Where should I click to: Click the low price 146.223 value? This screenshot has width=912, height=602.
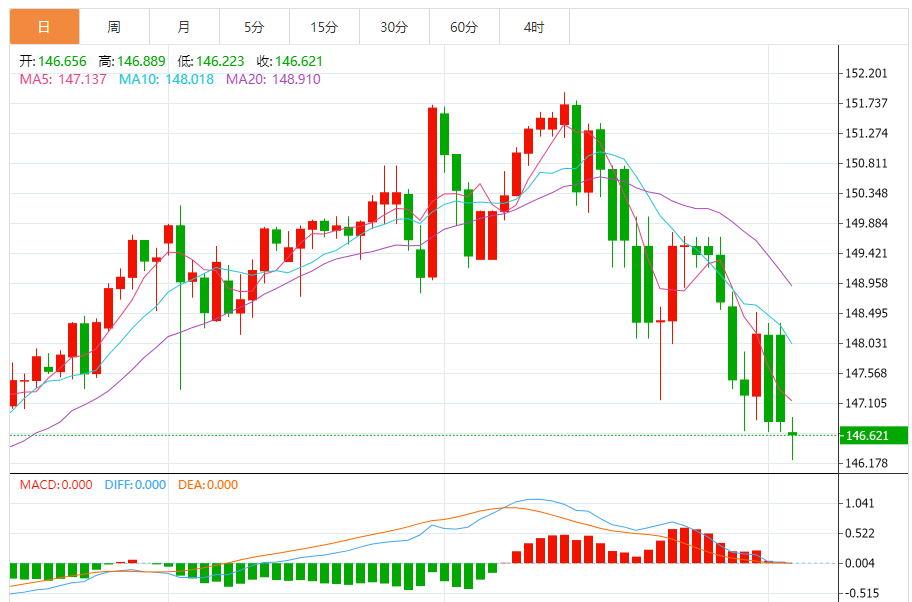click(220, 61)
